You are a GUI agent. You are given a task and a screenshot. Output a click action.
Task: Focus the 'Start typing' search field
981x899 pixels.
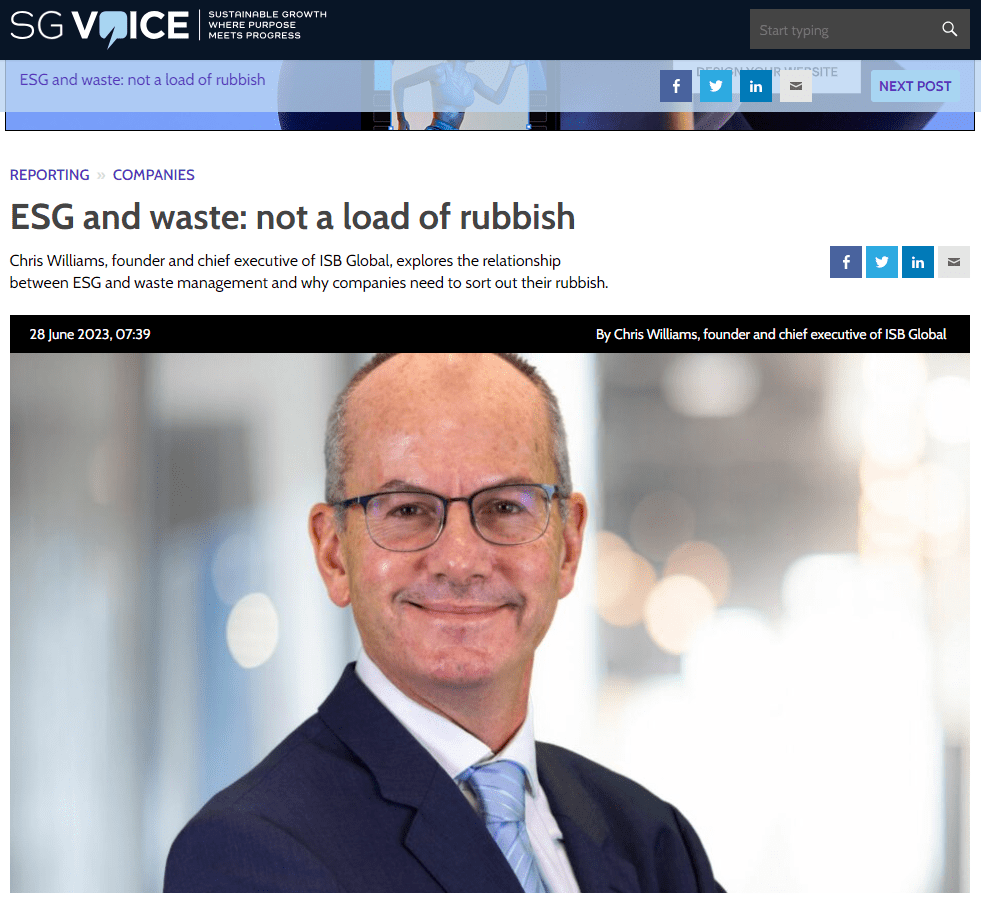click(845, 29)
